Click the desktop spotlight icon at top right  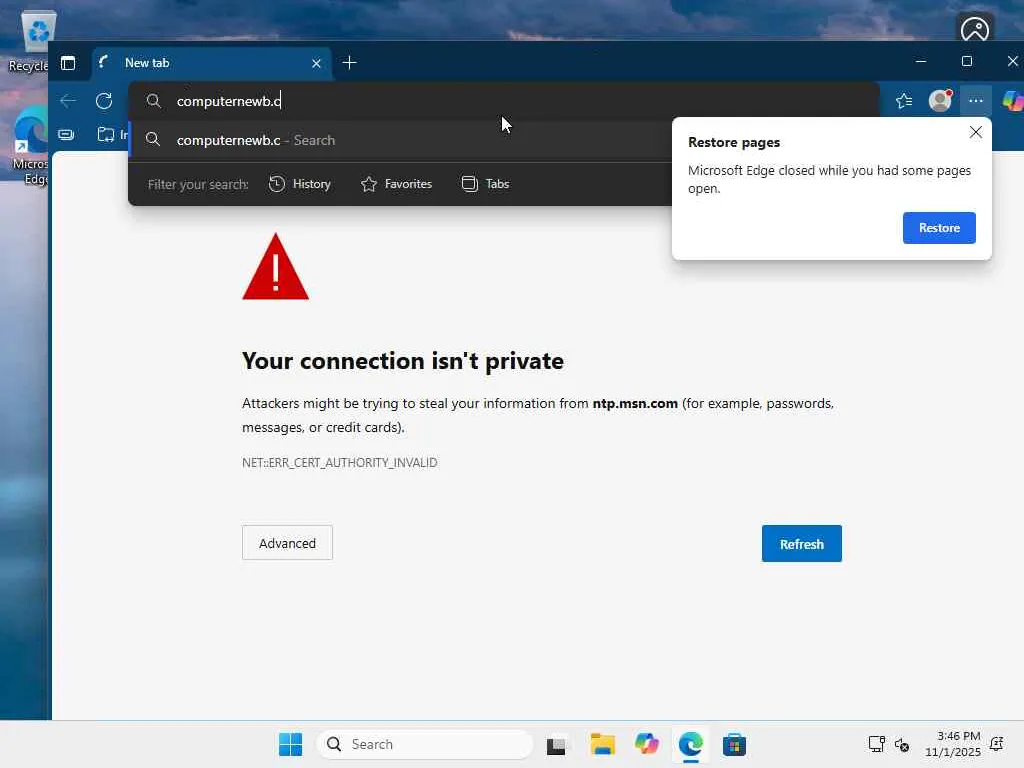pos(975,29)
